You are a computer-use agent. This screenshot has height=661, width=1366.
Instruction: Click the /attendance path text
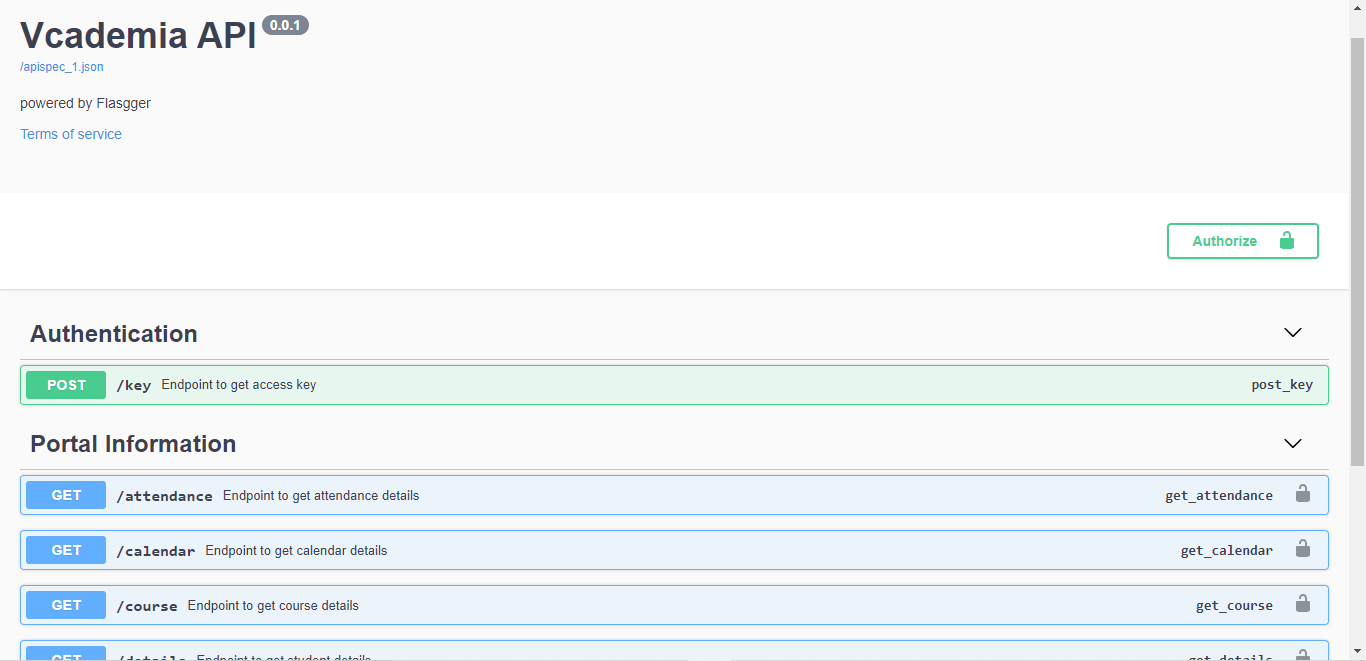164,495
